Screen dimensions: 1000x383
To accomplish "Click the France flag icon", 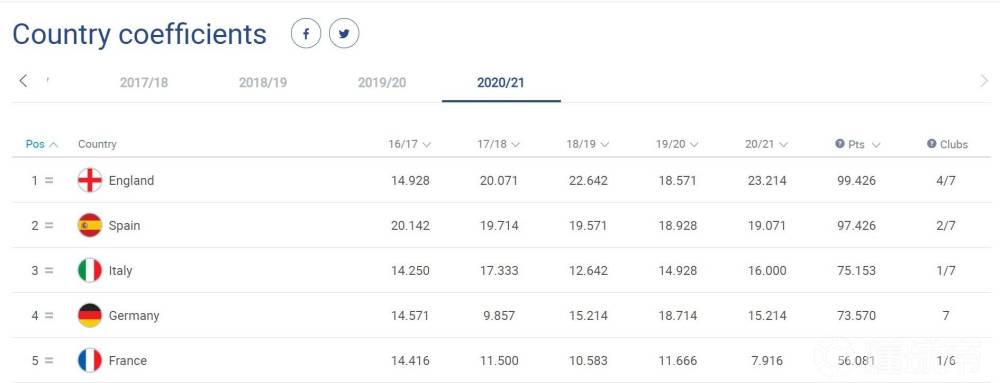I will [x=90, y=361].
